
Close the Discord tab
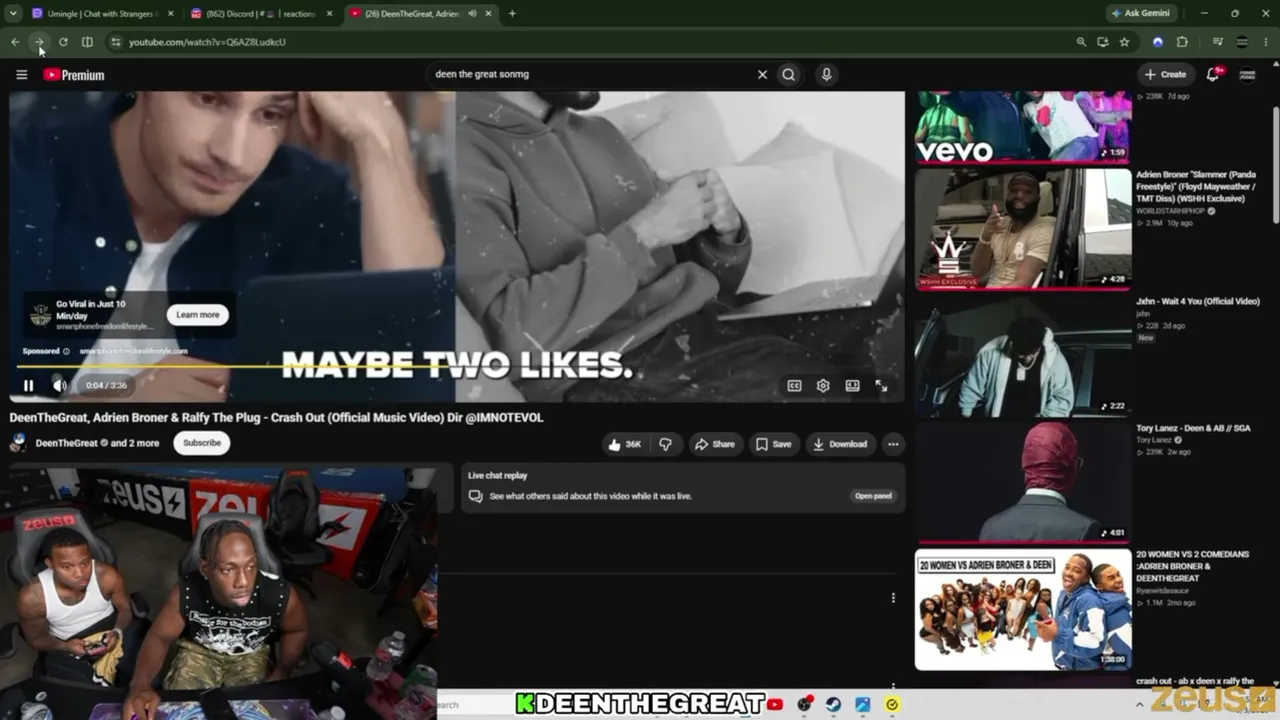(330, 13)
